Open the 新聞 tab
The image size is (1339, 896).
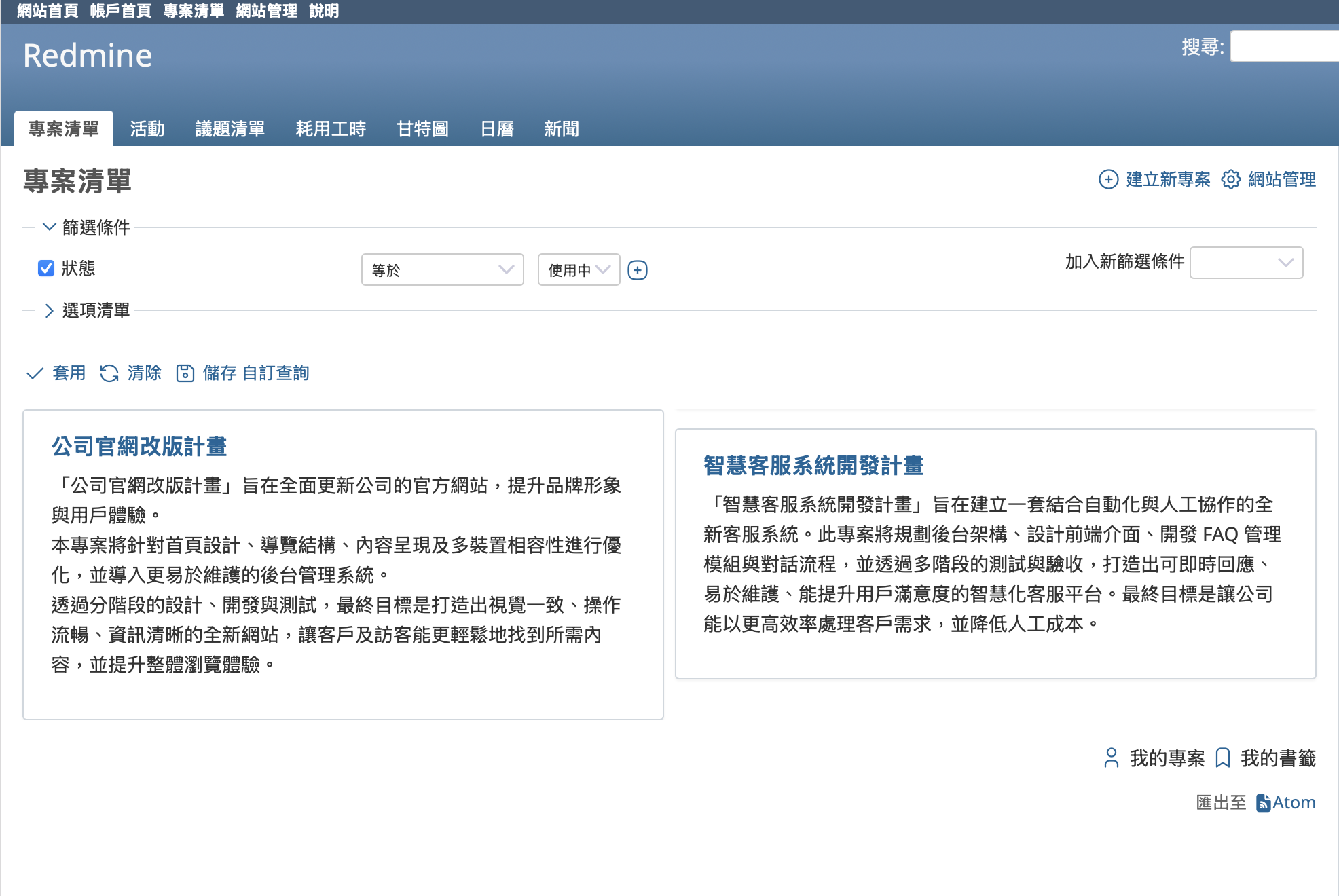pos(562,128)
